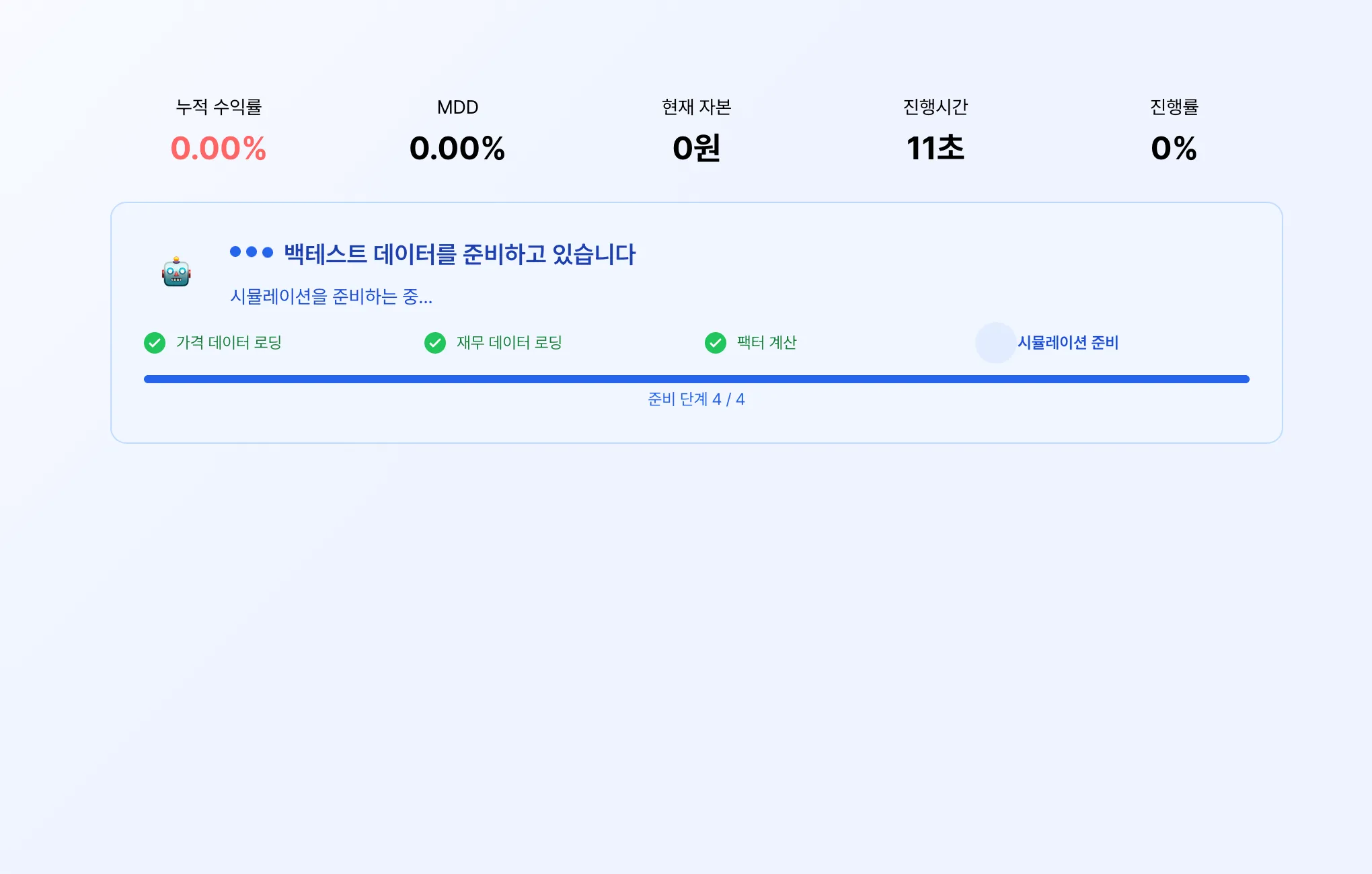Select the 재무 데이터 로딩 step label
Screen dimensions: 1372x874
pos(509,343)
